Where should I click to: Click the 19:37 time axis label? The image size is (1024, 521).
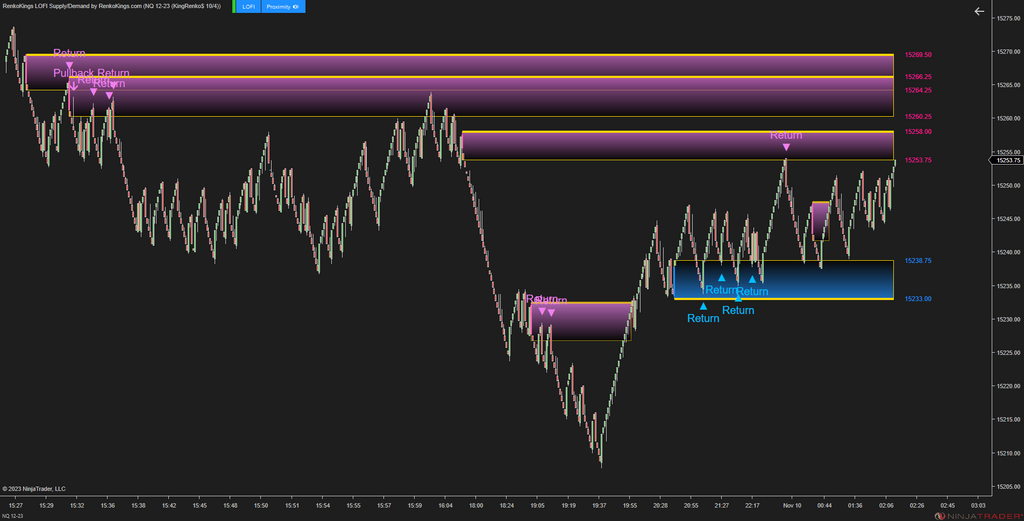click(x=599, y=506)
